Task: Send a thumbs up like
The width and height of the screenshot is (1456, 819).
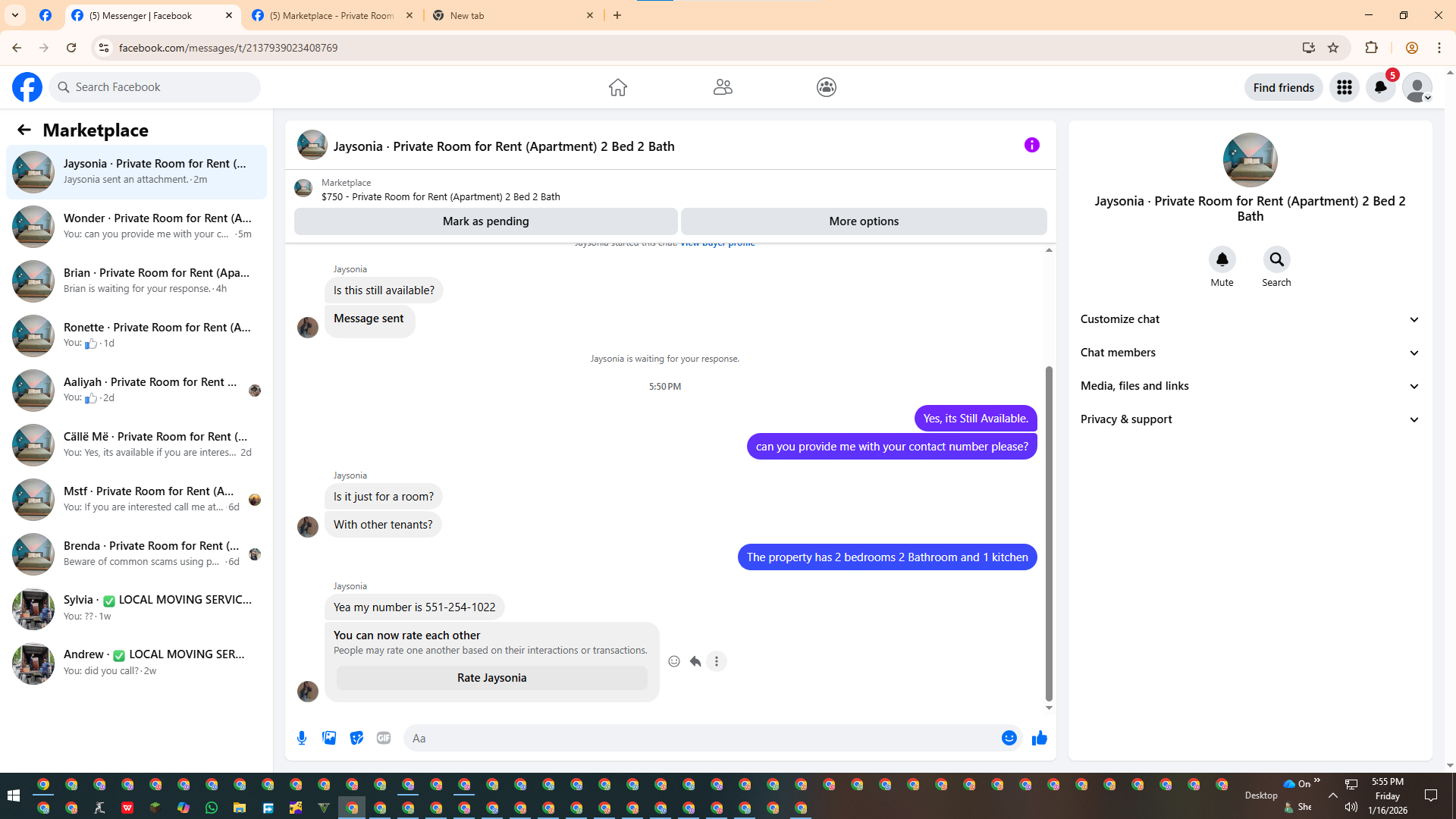Action: click(x=1039, y=738)
